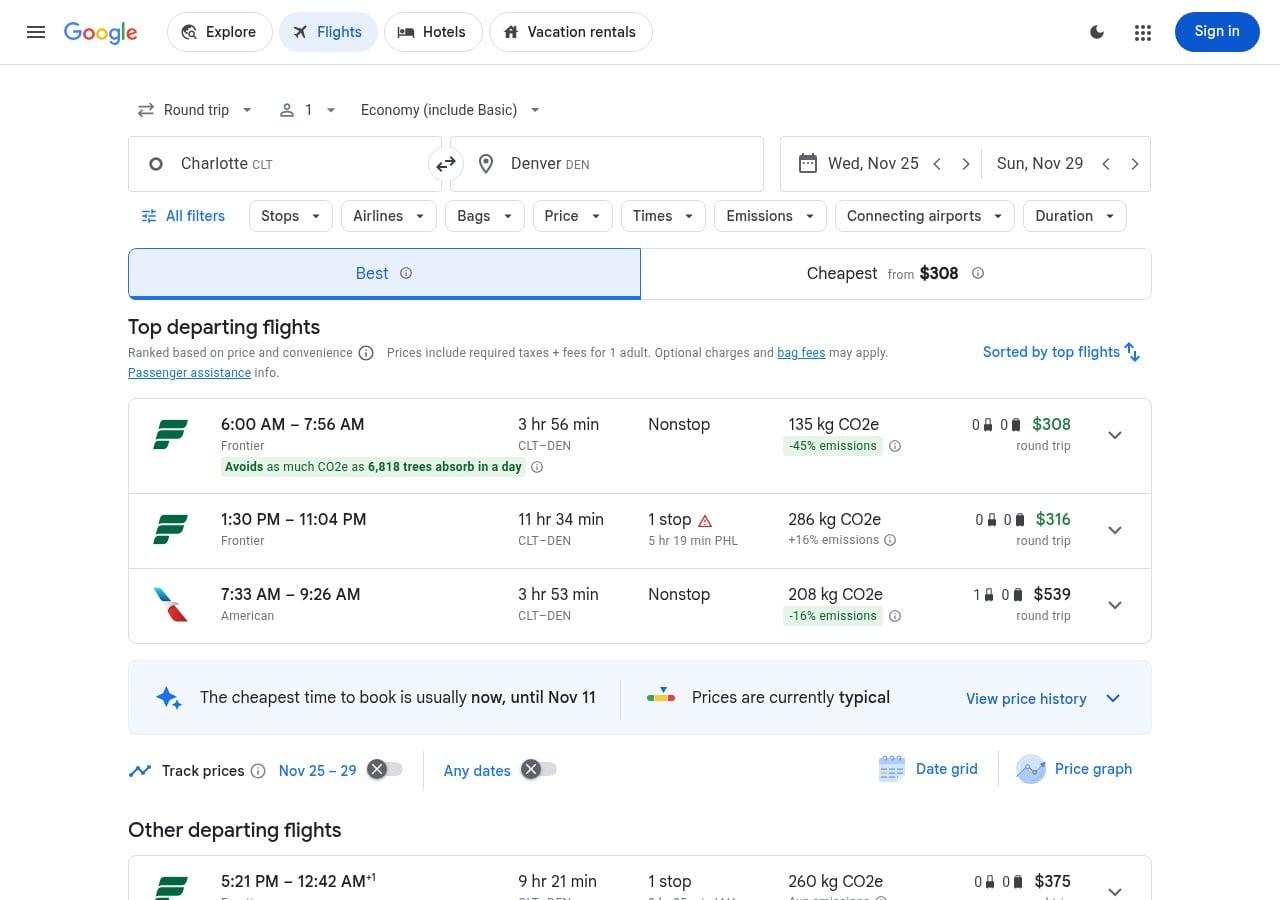This screenshot has width=1280, height=900.
Task: Open the Price graph view
Action: pyautogui.click(x=1075, y=769)
